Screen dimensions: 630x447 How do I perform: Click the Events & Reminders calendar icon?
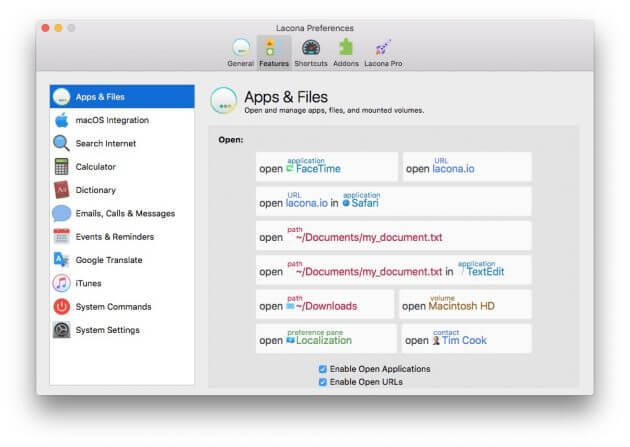pos(61,237)
